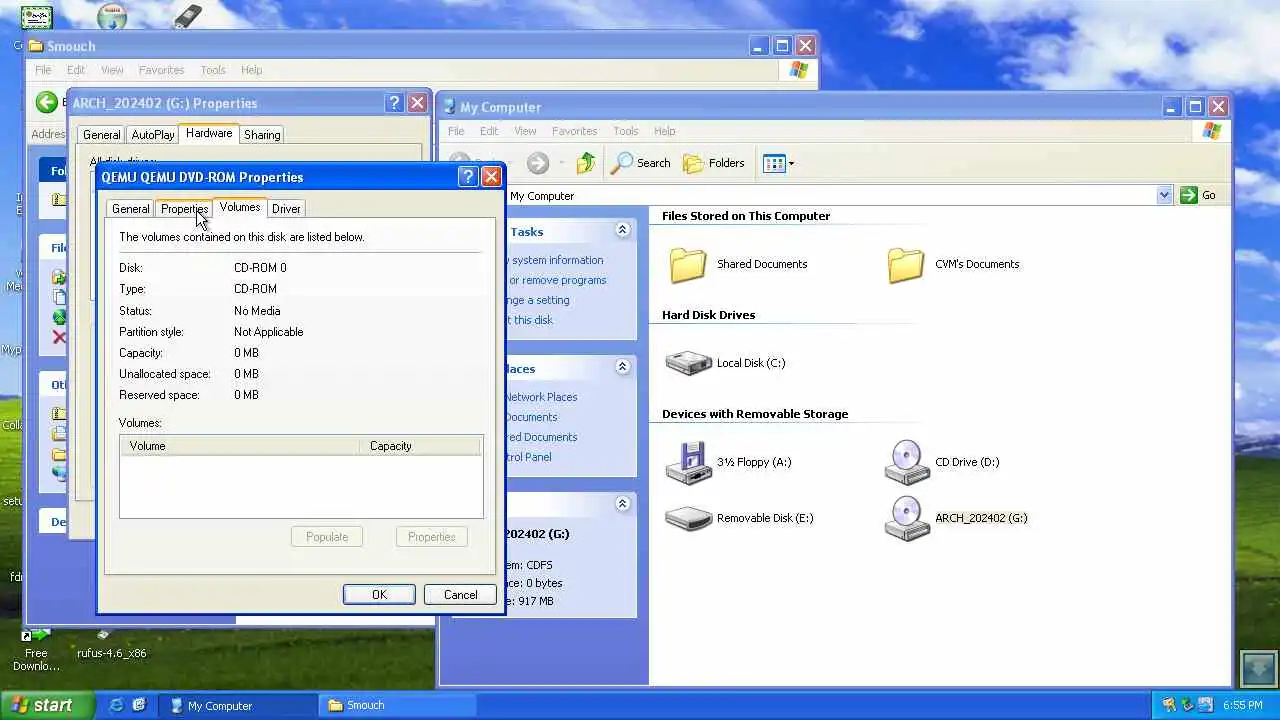Click the help question mark on ARCH_202402 Properties

tap(394, 103)
